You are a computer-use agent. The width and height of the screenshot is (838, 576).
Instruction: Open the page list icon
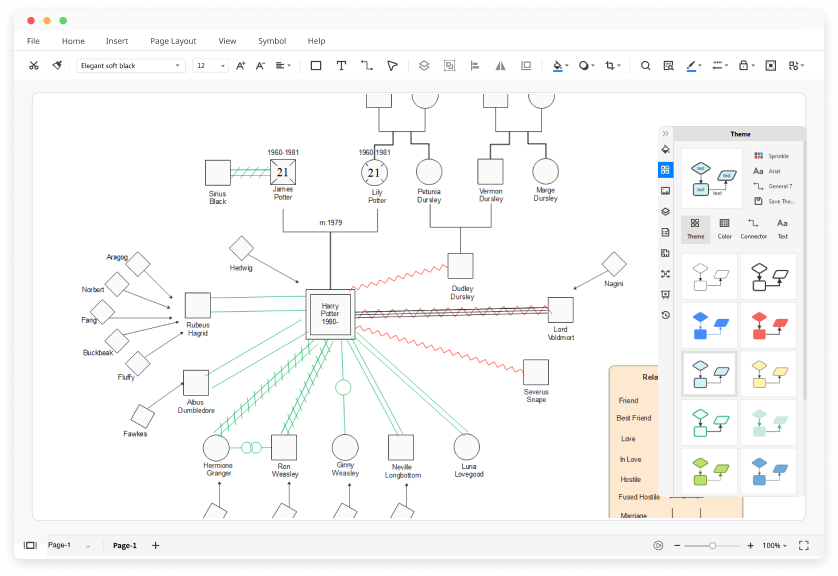(30, 546)
